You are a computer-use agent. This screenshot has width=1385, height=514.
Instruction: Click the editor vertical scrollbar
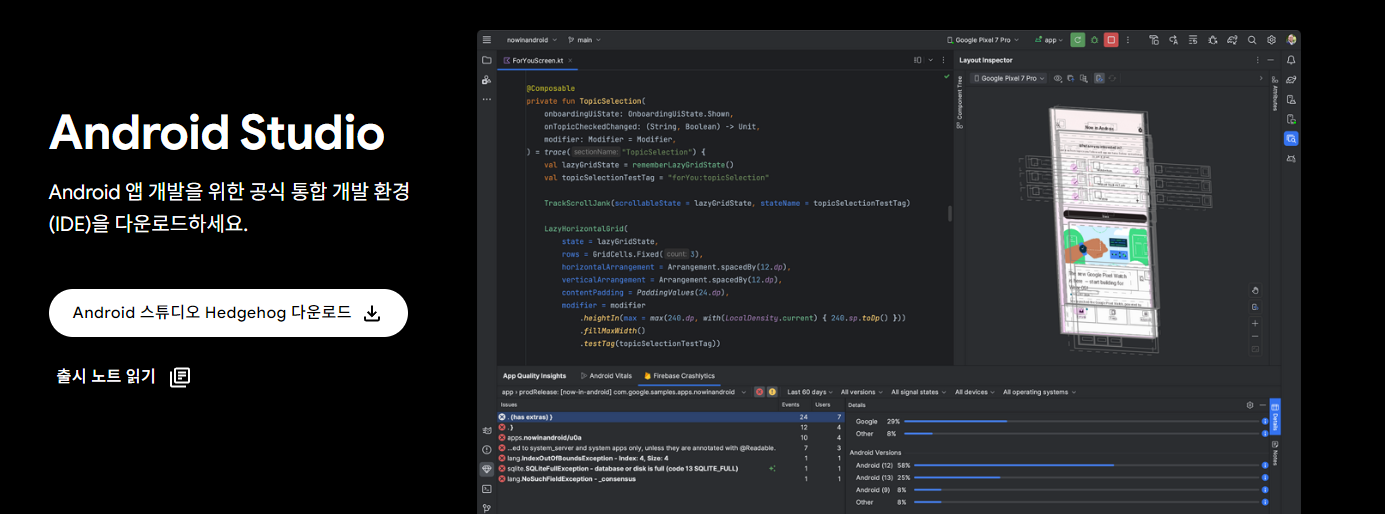pos(949,213)
